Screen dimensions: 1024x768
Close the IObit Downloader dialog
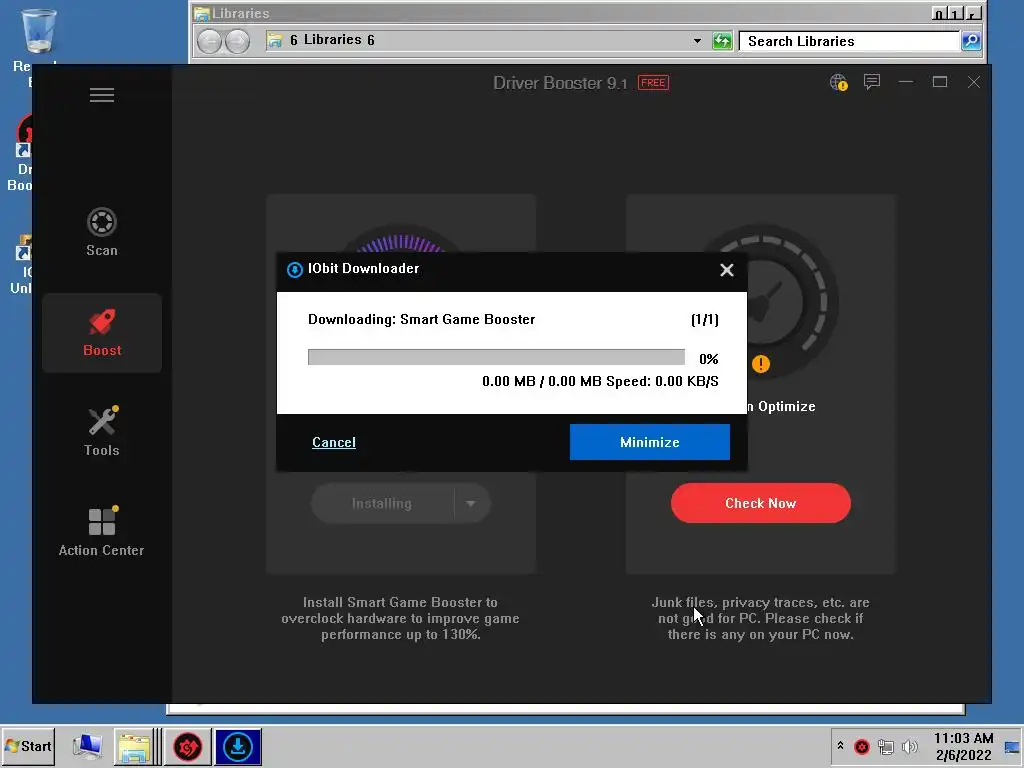coord(727,270)
